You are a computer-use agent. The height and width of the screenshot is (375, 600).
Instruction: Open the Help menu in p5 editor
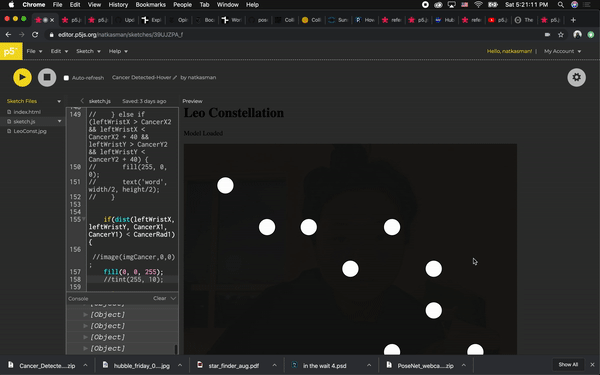tap(118, 51)
